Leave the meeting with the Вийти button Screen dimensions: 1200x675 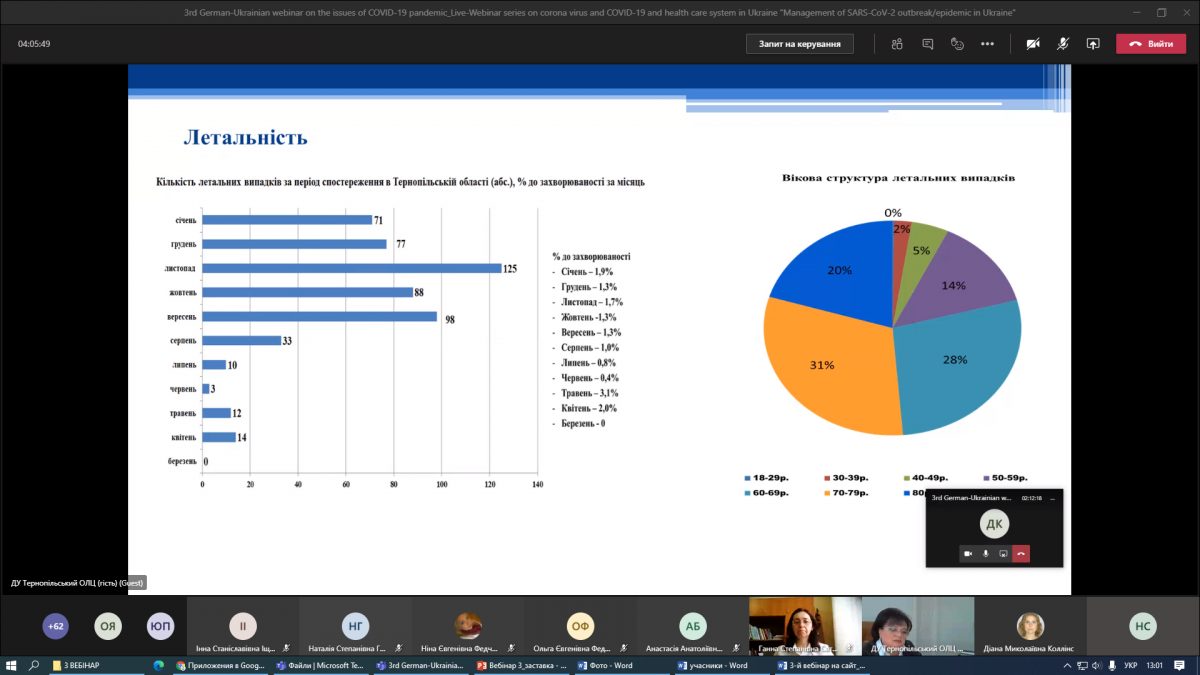[x=1150, y=44]
